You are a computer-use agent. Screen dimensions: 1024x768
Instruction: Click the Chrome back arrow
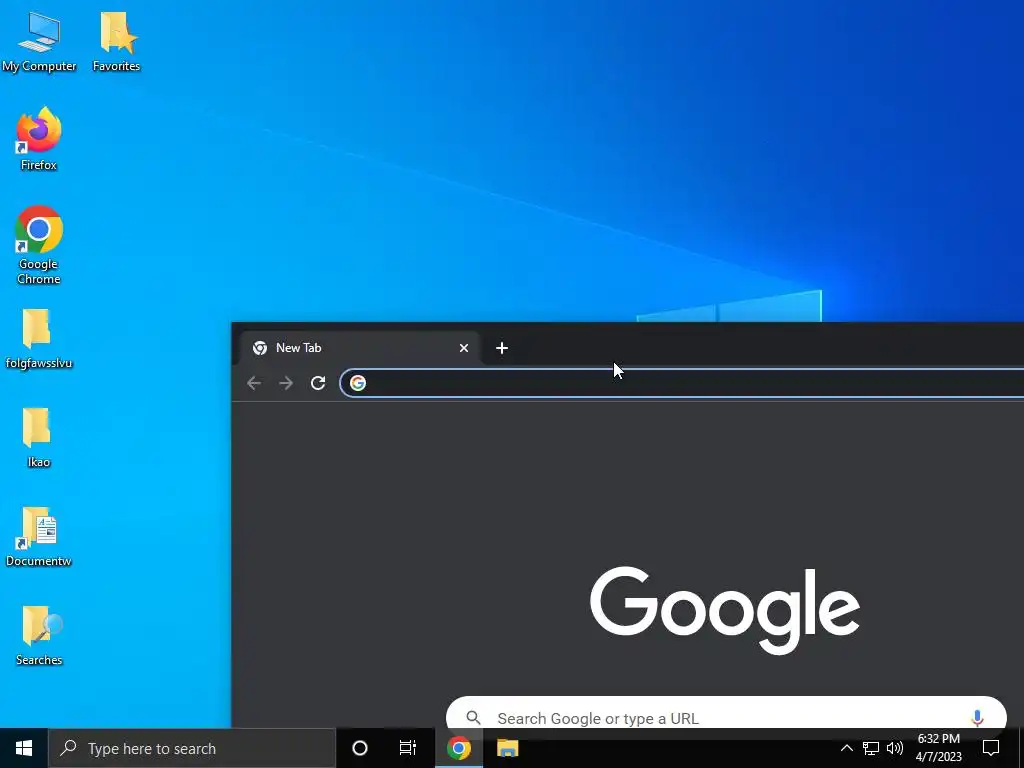point(254,383)
